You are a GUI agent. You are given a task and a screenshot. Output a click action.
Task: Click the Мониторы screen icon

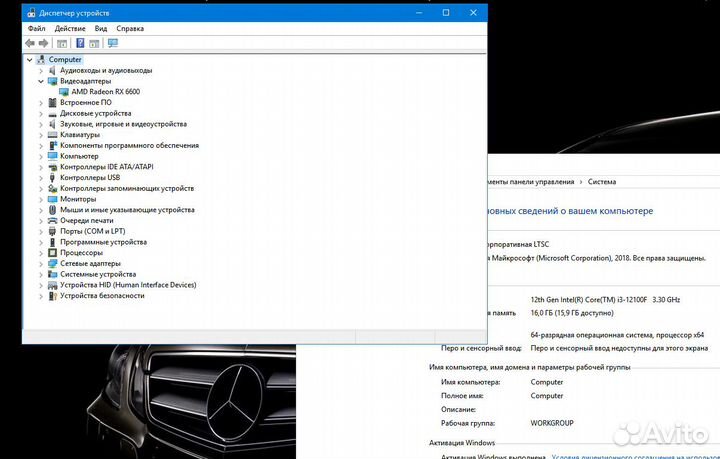coord(52,199)
